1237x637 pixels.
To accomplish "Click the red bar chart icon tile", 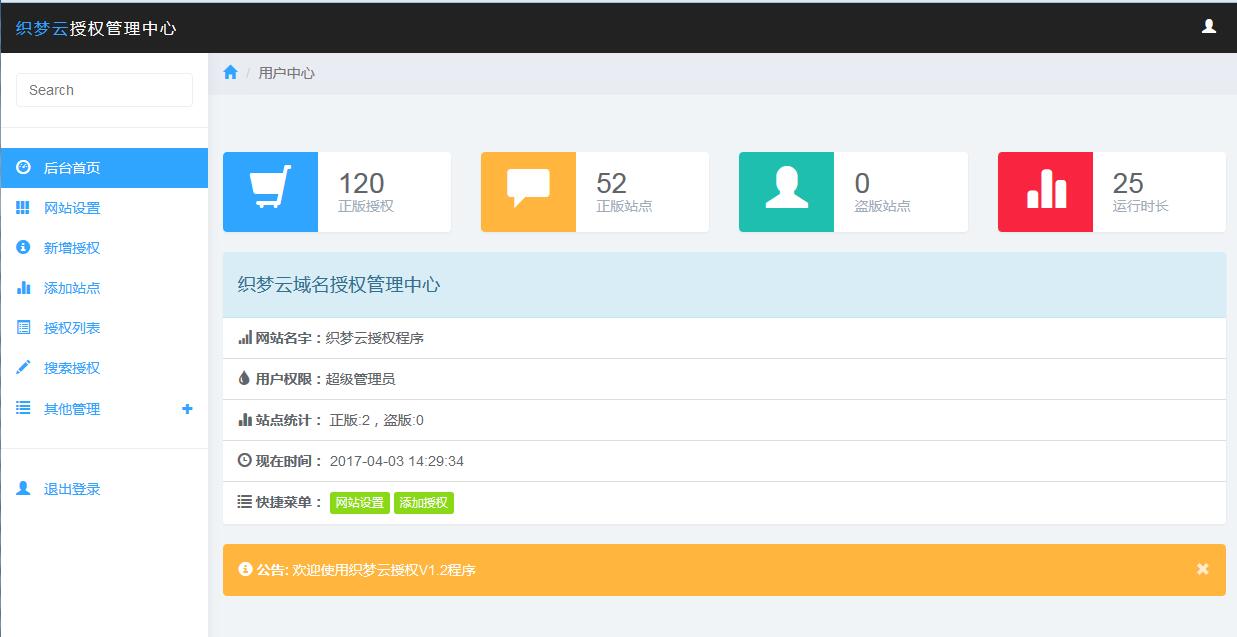I will (x=1045, y=192).
